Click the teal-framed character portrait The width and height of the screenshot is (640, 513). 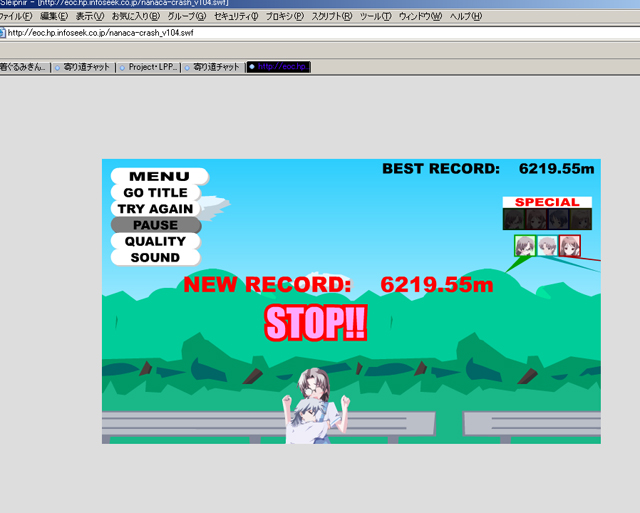(547, 246)
